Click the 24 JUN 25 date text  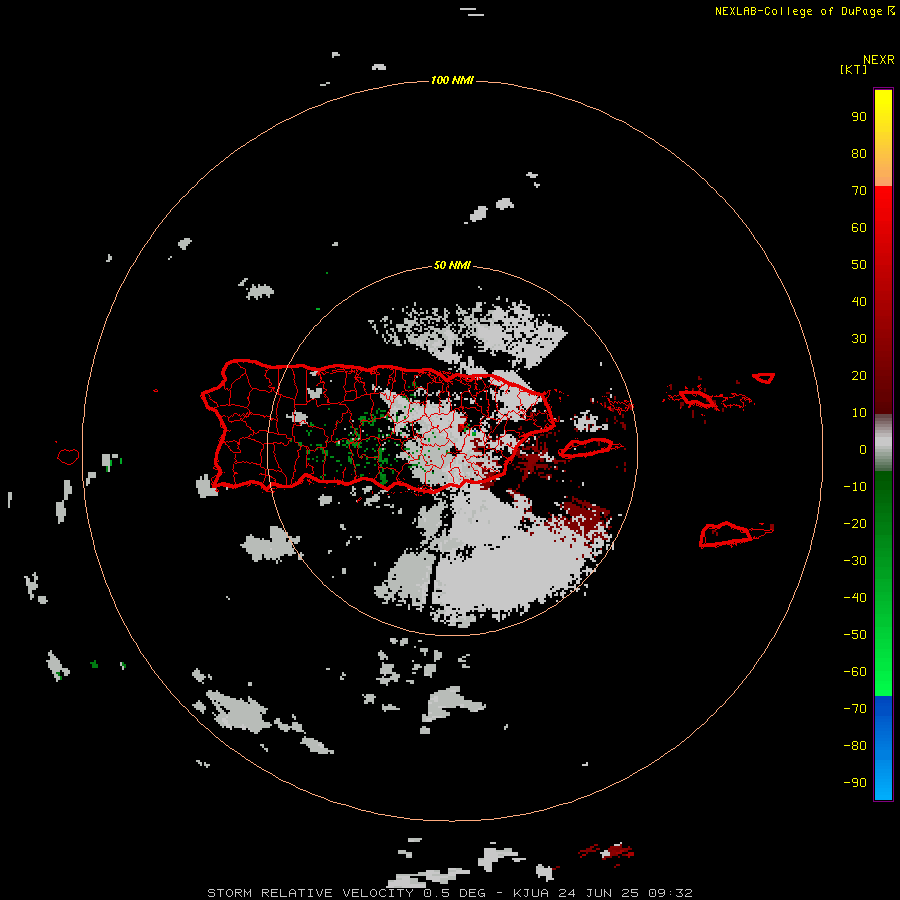coord(599,893)
